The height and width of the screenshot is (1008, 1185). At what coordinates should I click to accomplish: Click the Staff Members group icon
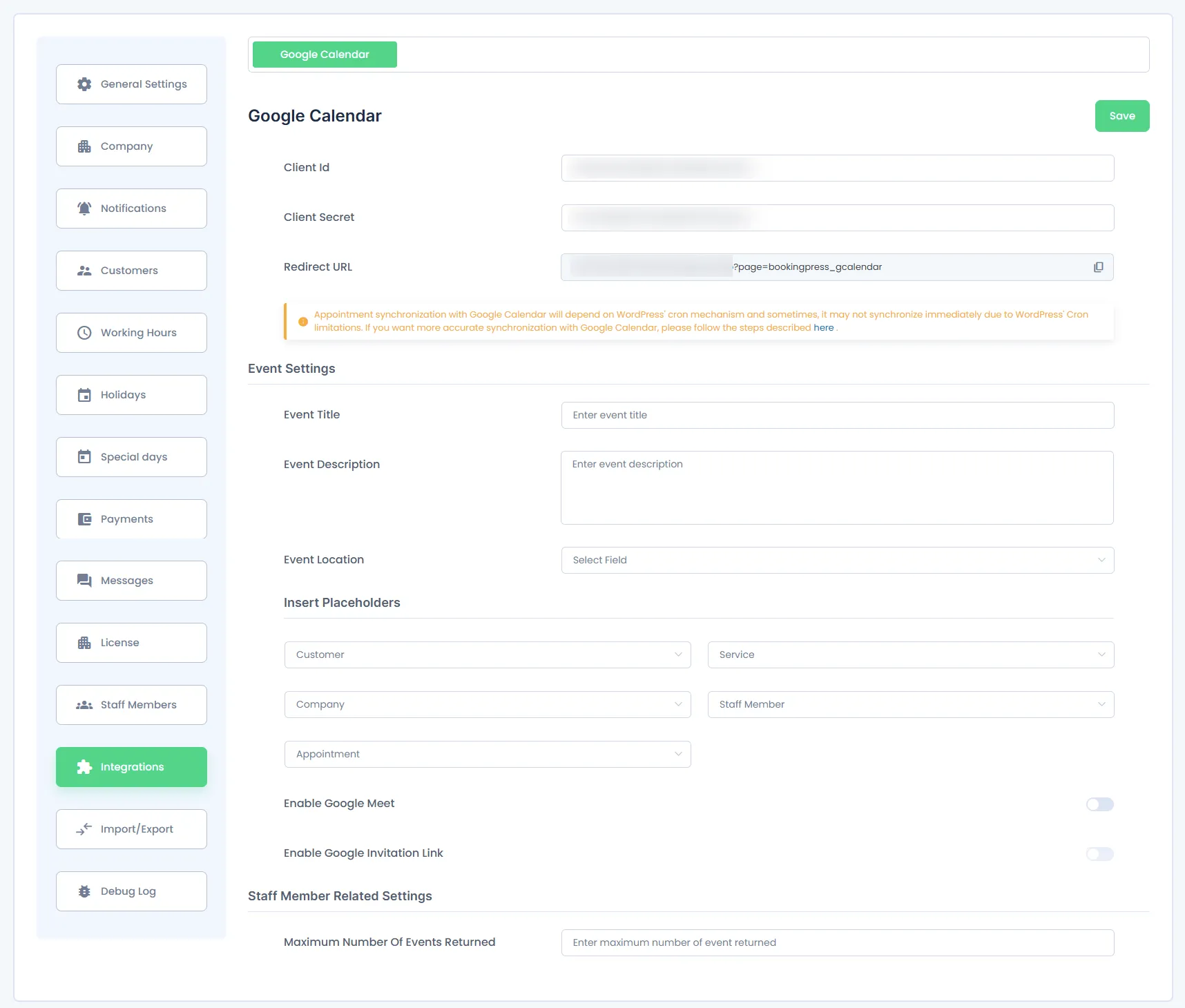(84, 705)
